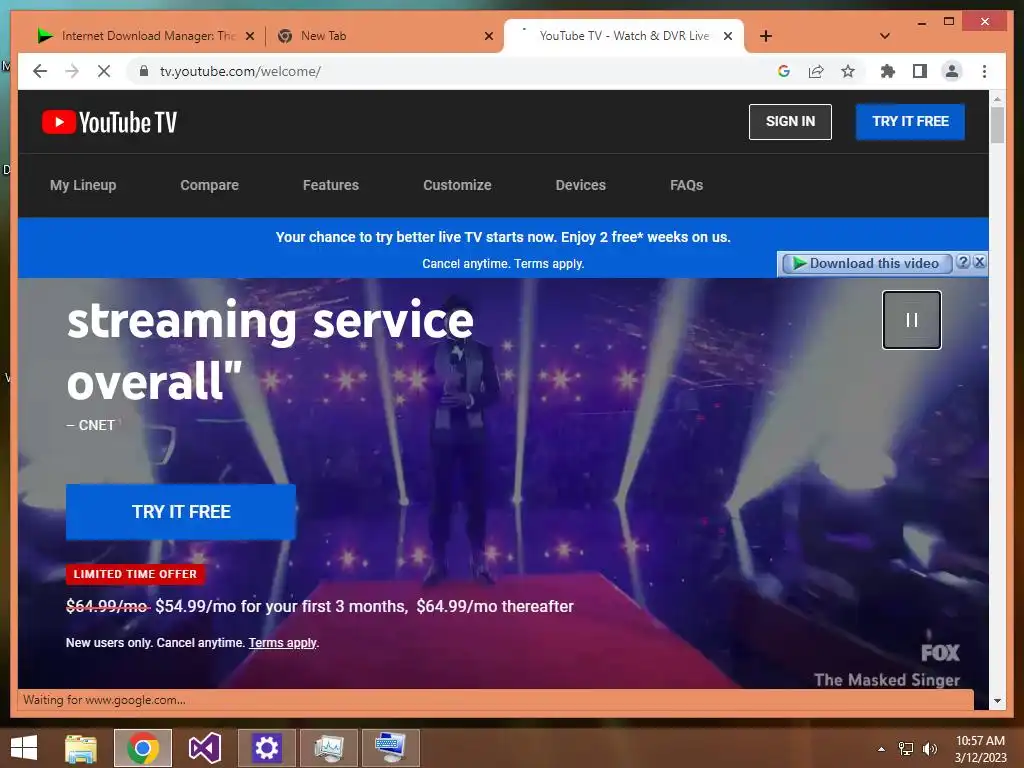Go back with the browser back arrow
This screenshot has width=1024, height=768.
pos(40,71)
